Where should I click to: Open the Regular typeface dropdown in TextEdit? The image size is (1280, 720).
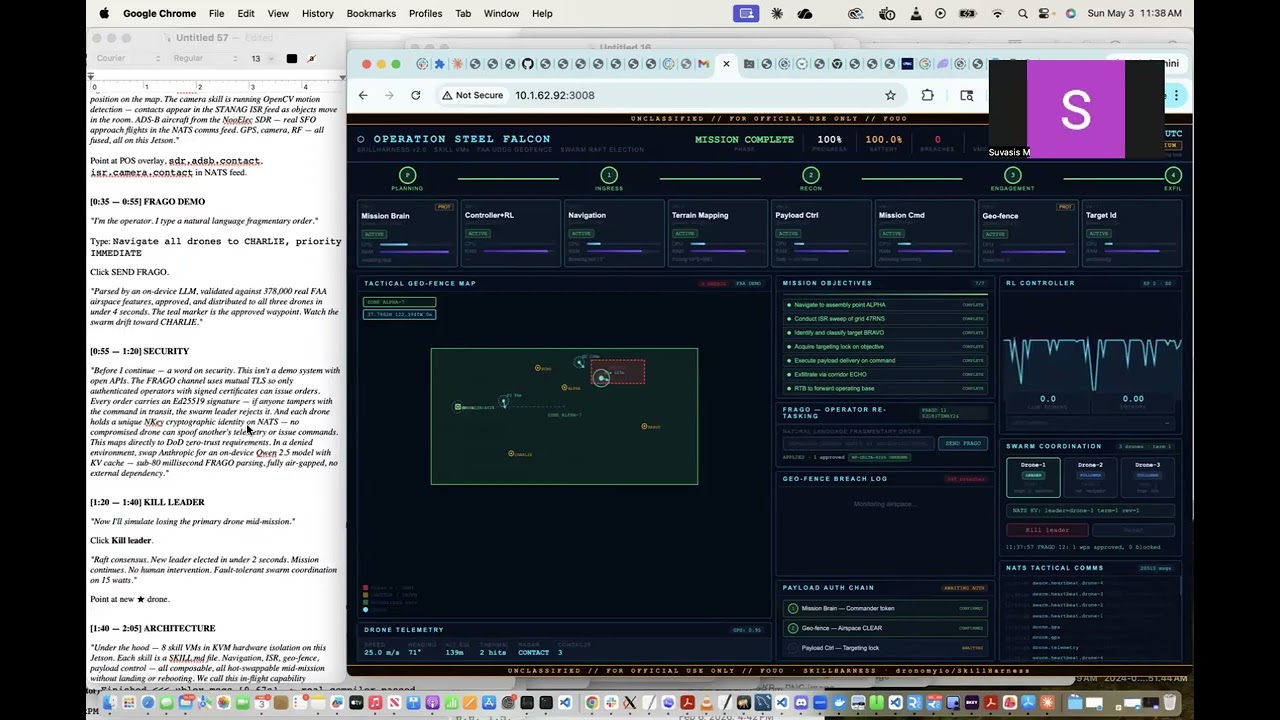[x=203, y=59]
